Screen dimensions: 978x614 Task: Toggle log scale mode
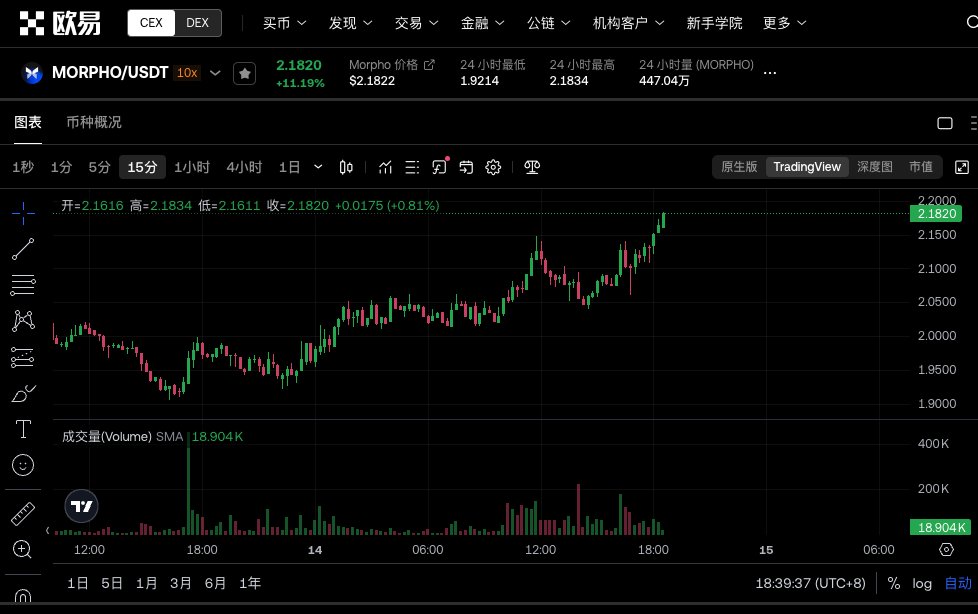click(922, 583)
